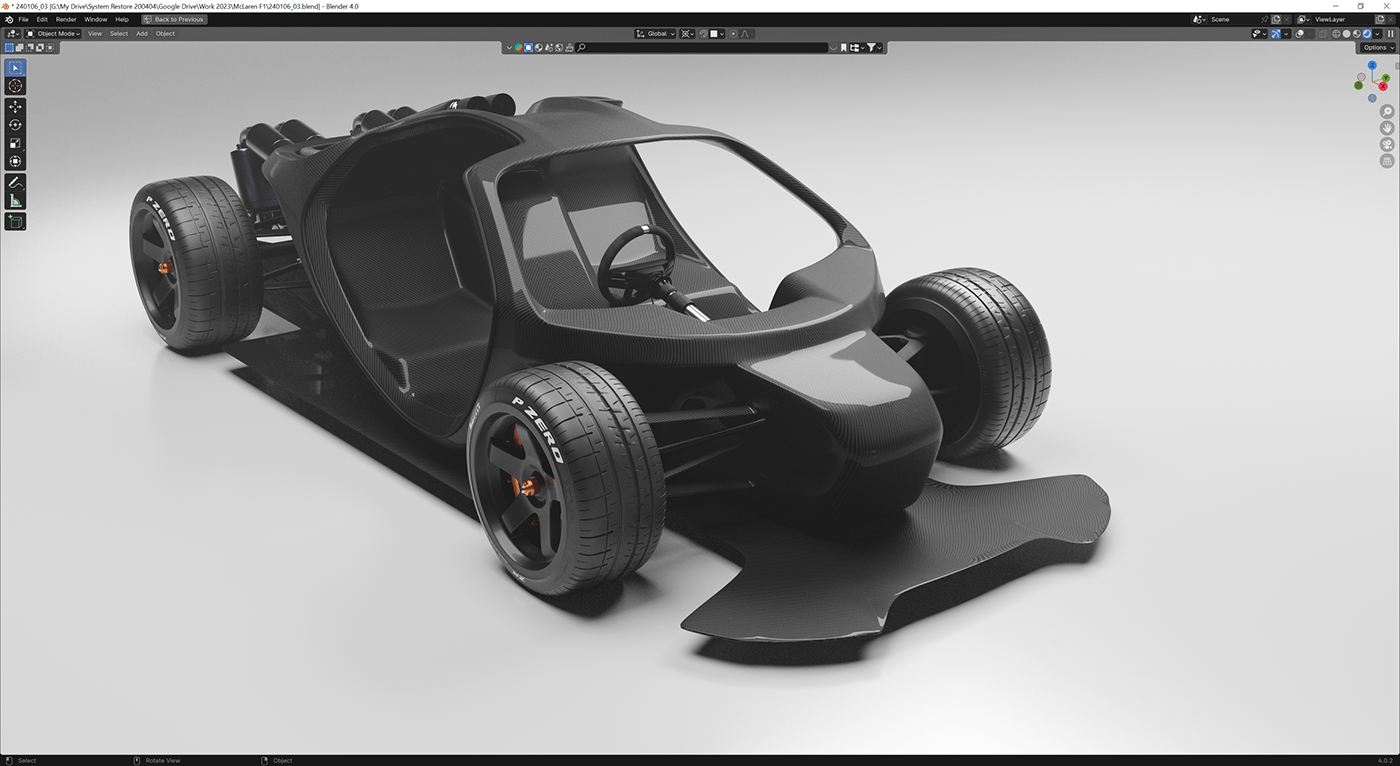Activate the Rotate tool
This screenshot has height=766, width=1400.
point(14,123)
